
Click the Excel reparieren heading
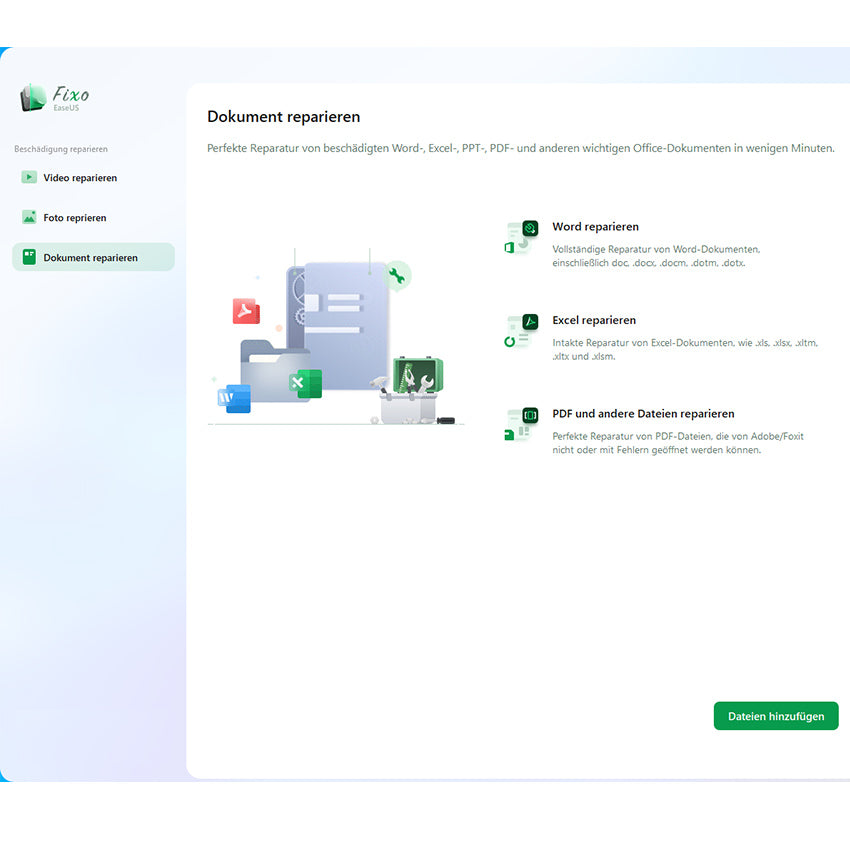(593, 321)
